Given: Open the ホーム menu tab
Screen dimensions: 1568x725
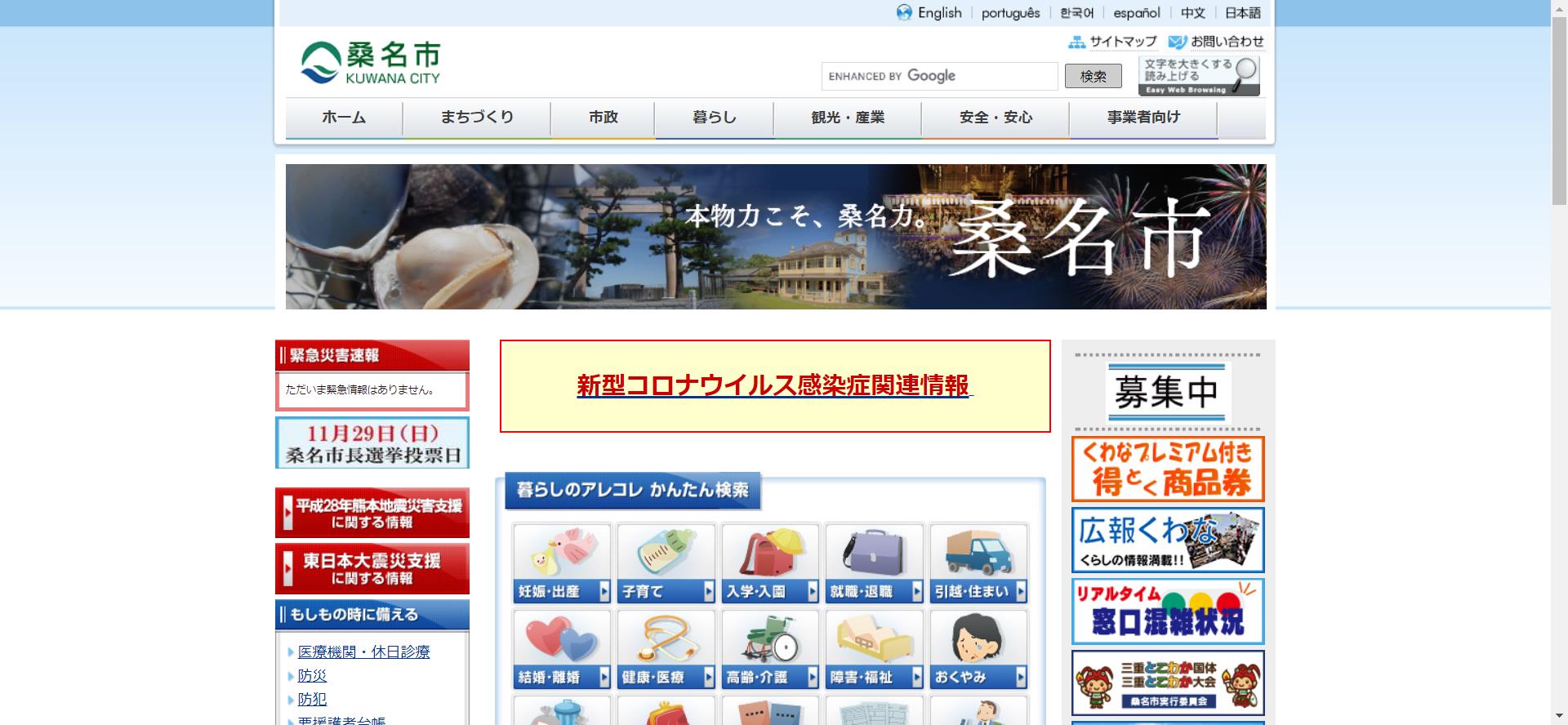Looking at the screenshot, I should [x=344, y=118].
